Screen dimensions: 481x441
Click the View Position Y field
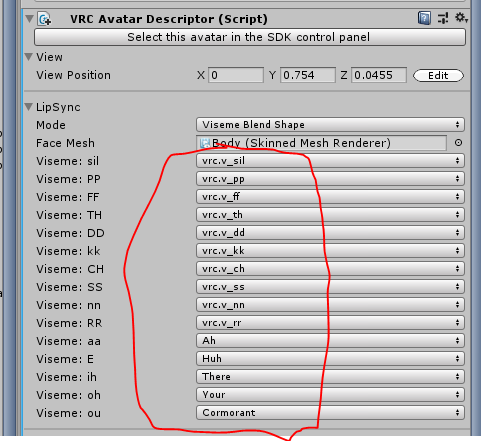point(307,75)
